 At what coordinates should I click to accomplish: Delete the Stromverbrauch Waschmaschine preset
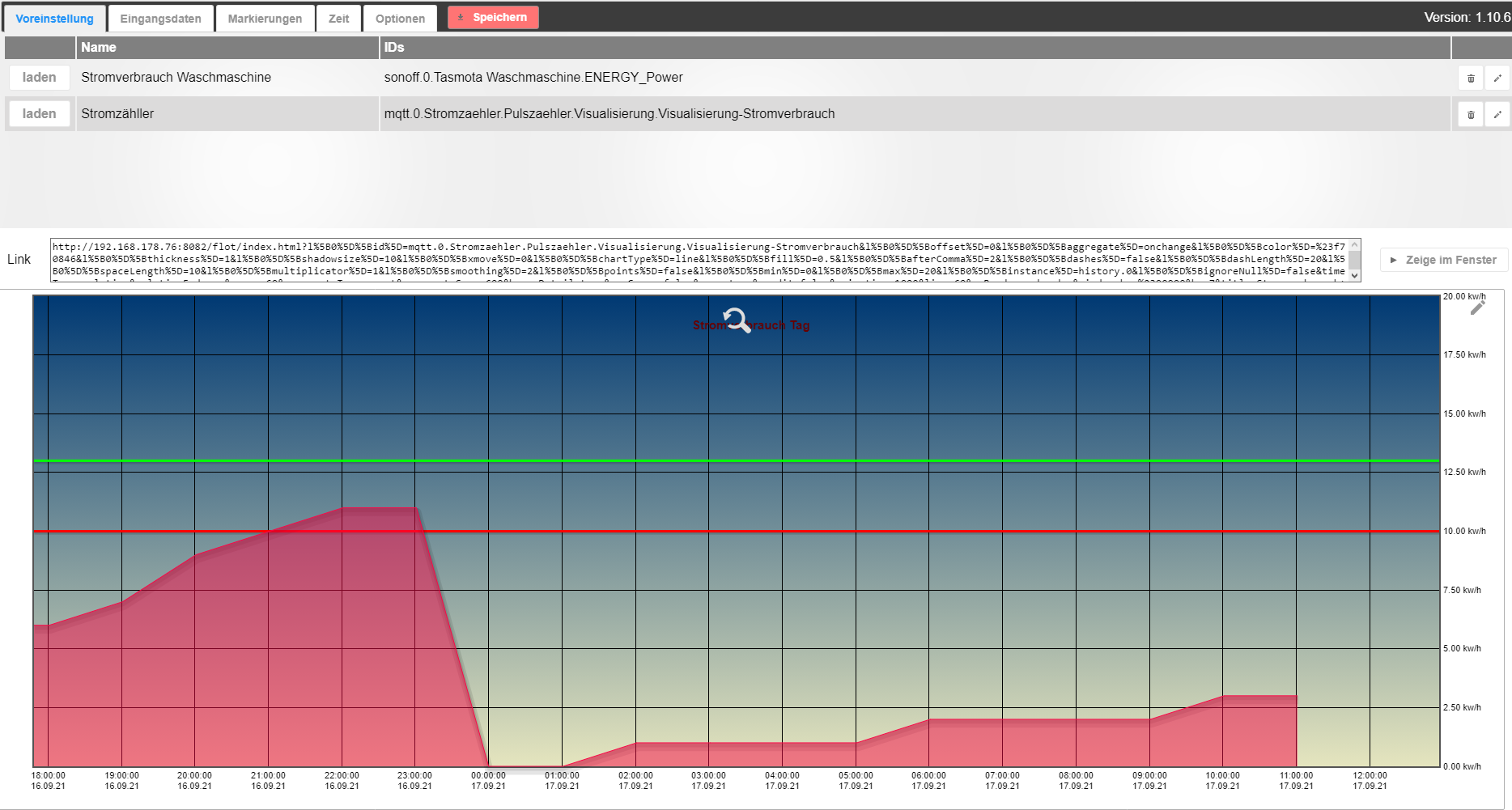coord(1471,78)
